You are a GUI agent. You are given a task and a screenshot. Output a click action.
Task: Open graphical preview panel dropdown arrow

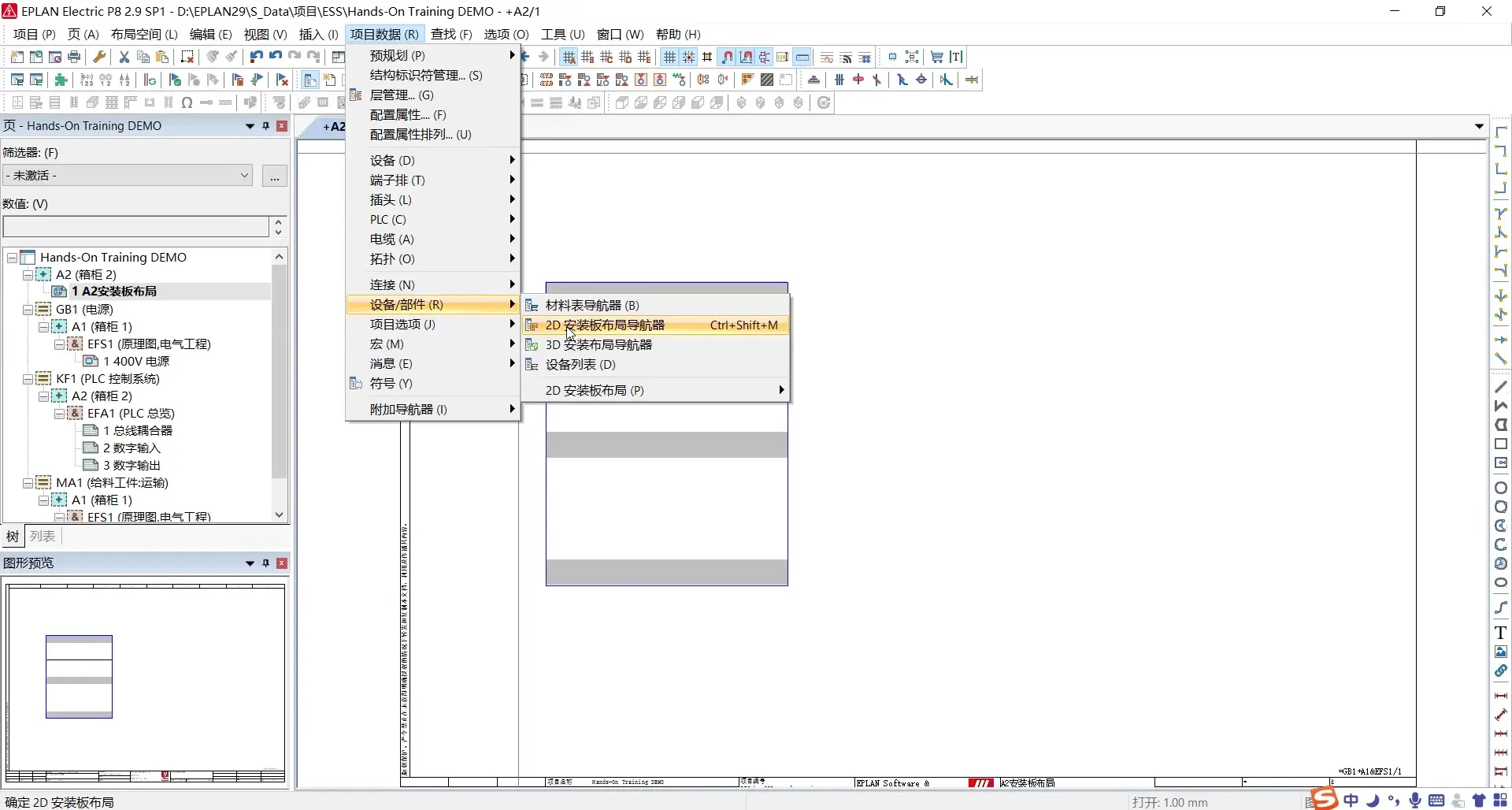pyautogui.click(x=250, y=563)
